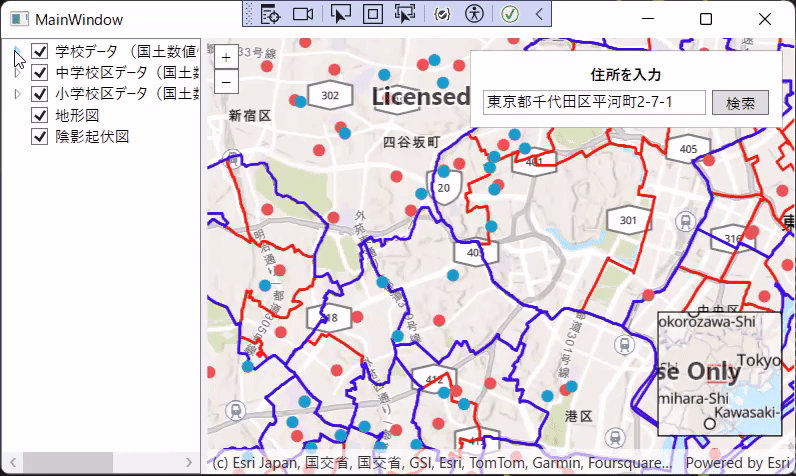The height and width of the screenshot is (476, 796).
Task: Uncheck the 小学校区データ layer checkbox
Action: [x=40, y=93]
